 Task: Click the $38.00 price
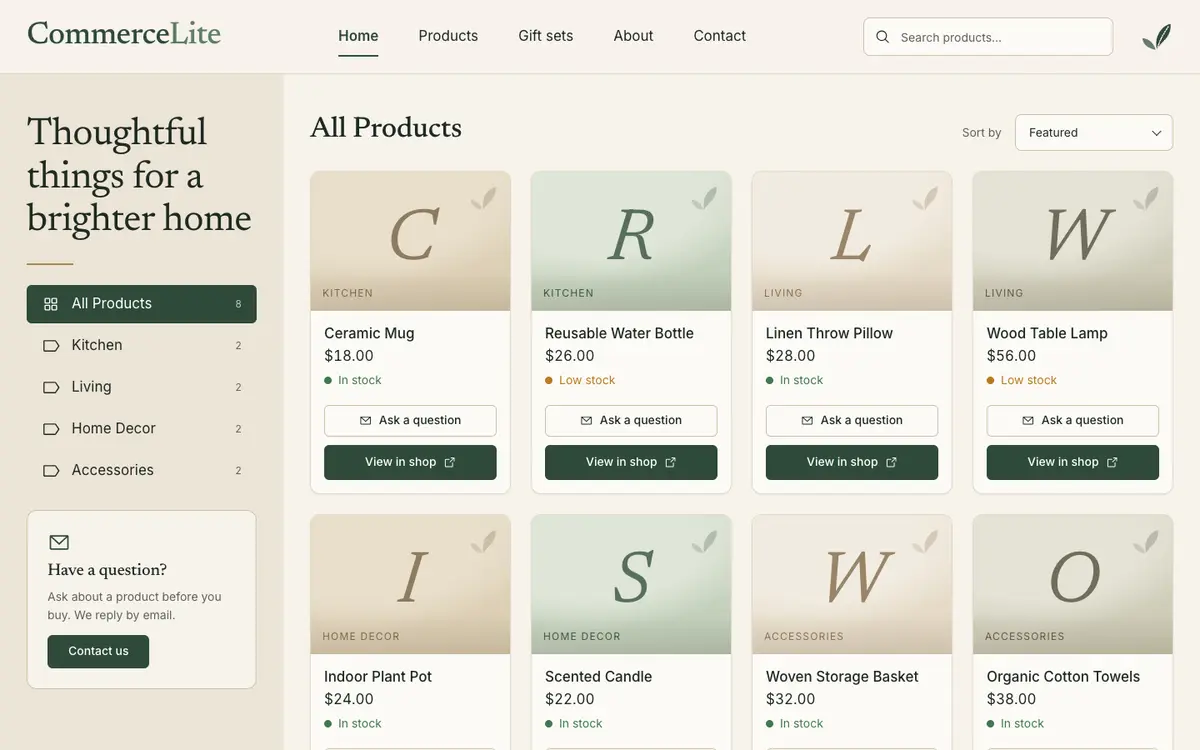tap(1011, 700)
